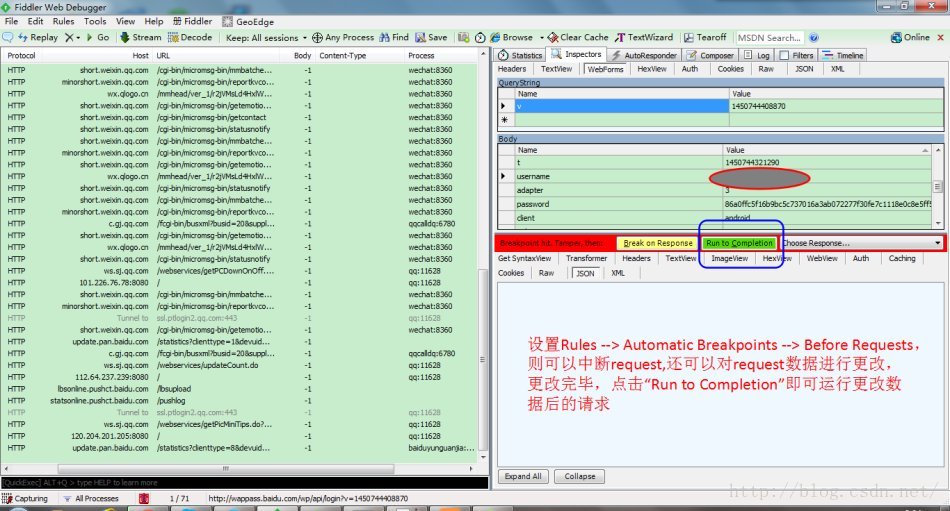Sort sessions by Process column header
The height and width of the screenshot is (511, 950).
pyautogui.click(x=421, y=55)
